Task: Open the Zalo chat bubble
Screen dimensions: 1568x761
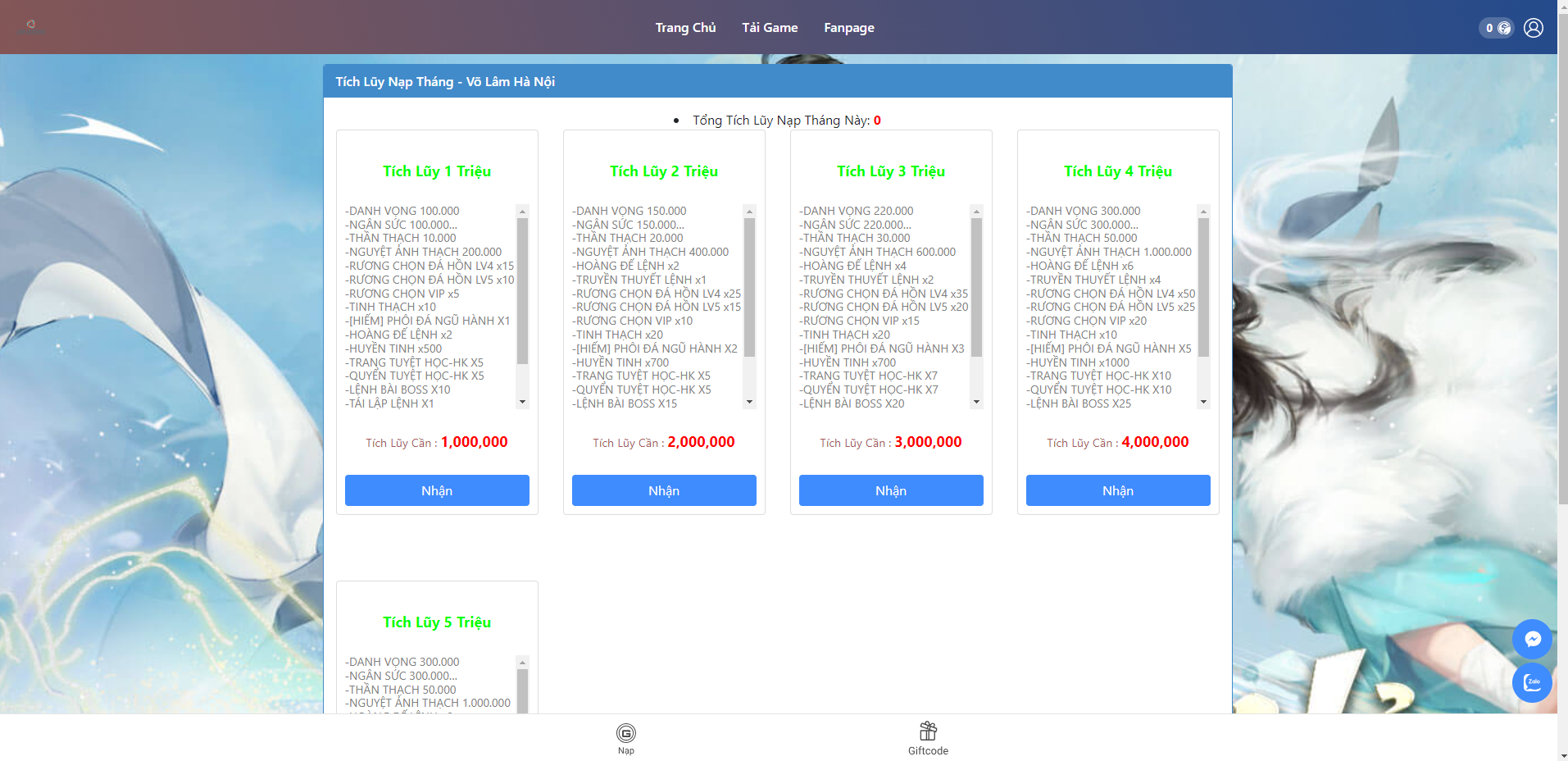Action: click(1532, 682)
